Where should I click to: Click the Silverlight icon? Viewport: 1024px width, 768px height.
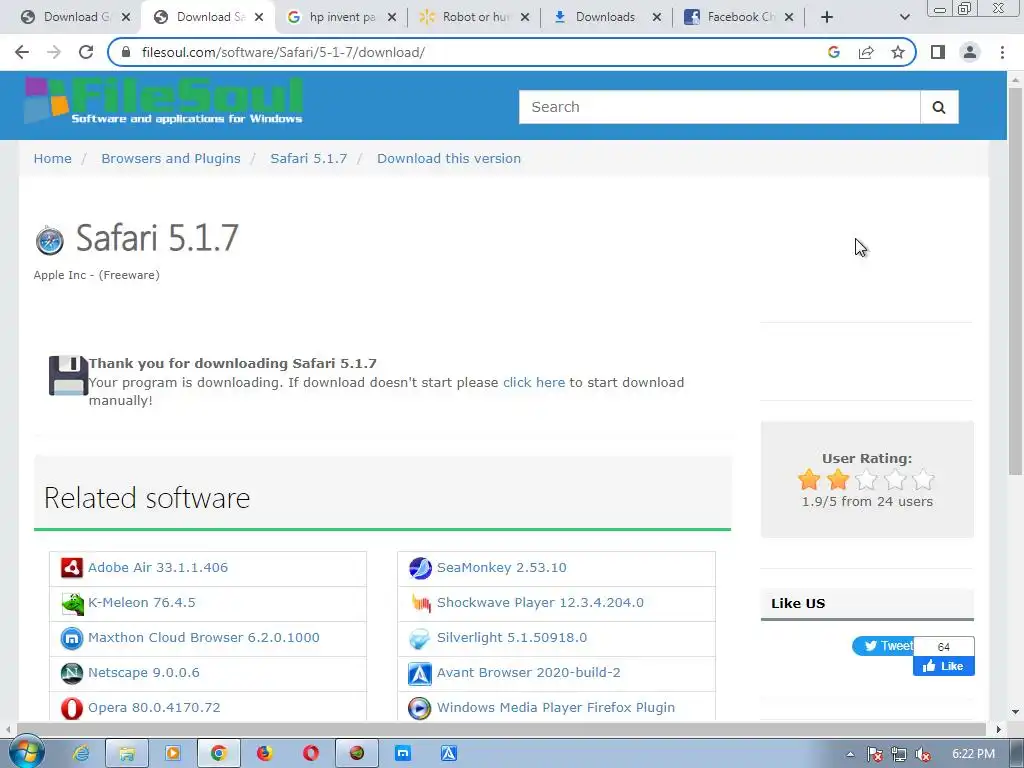point(420,638)
